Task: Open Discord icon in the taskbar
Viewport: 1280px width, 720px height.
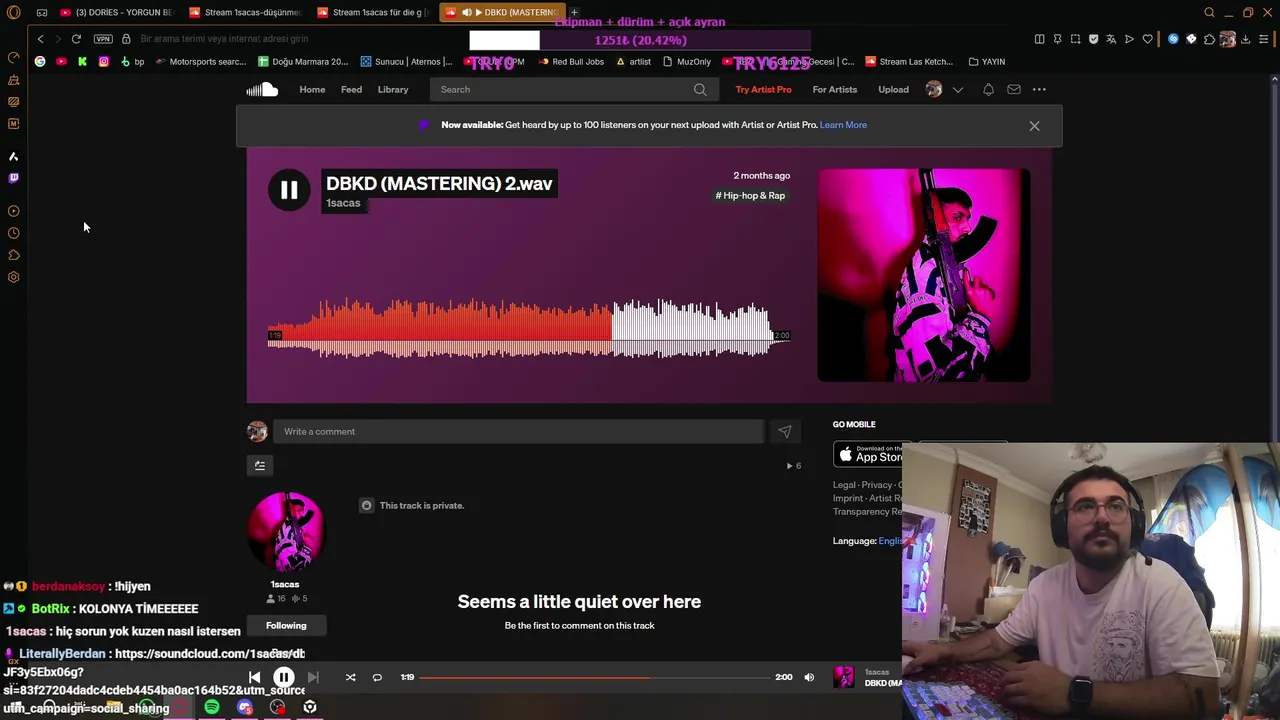Action: click(x=245, y=707)
